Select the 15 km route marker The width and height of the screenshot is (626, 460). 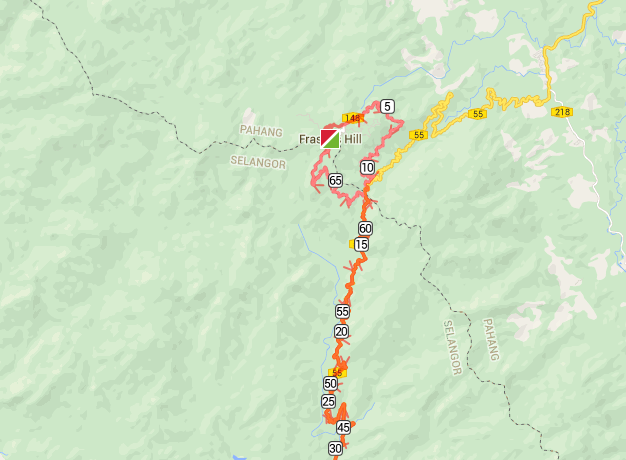coord(361,244)
